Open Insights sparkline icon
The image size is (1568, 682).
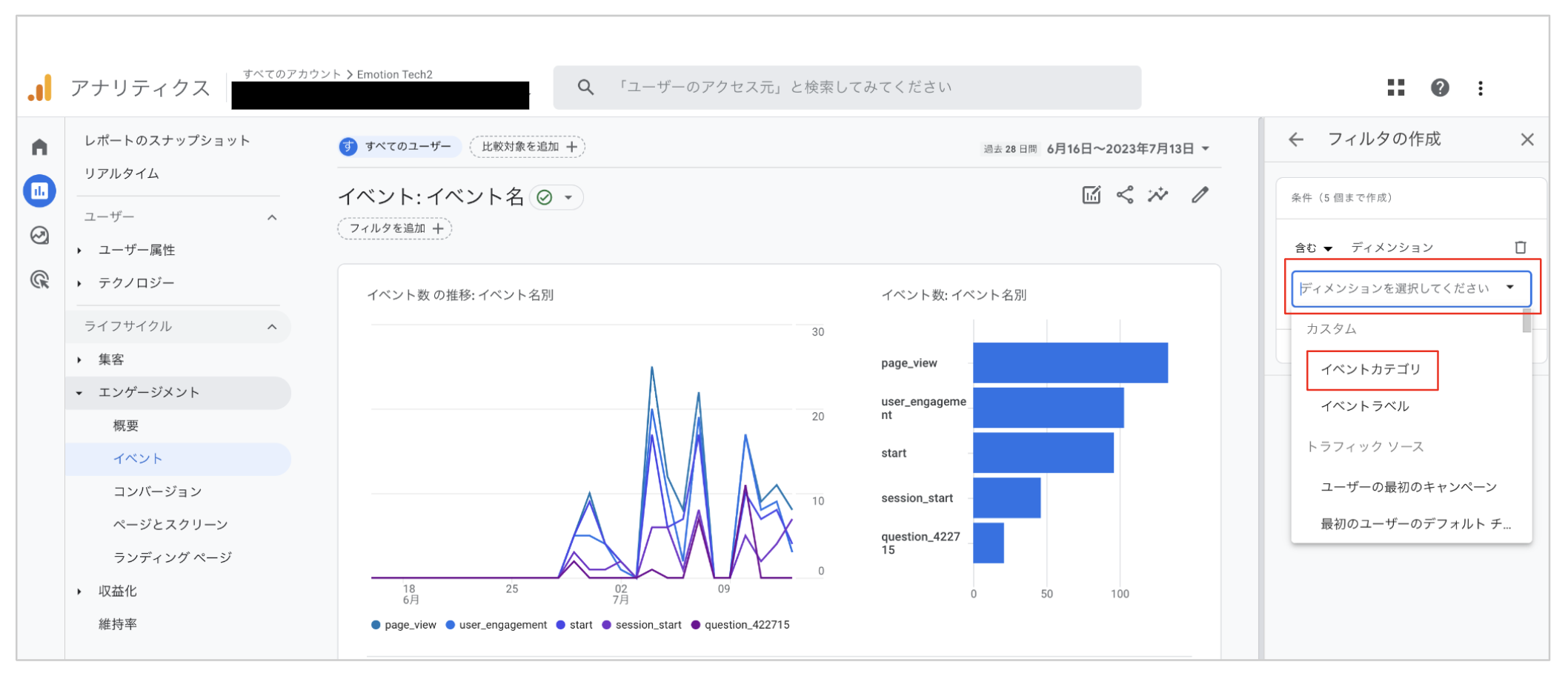[x=1158, y=195]
